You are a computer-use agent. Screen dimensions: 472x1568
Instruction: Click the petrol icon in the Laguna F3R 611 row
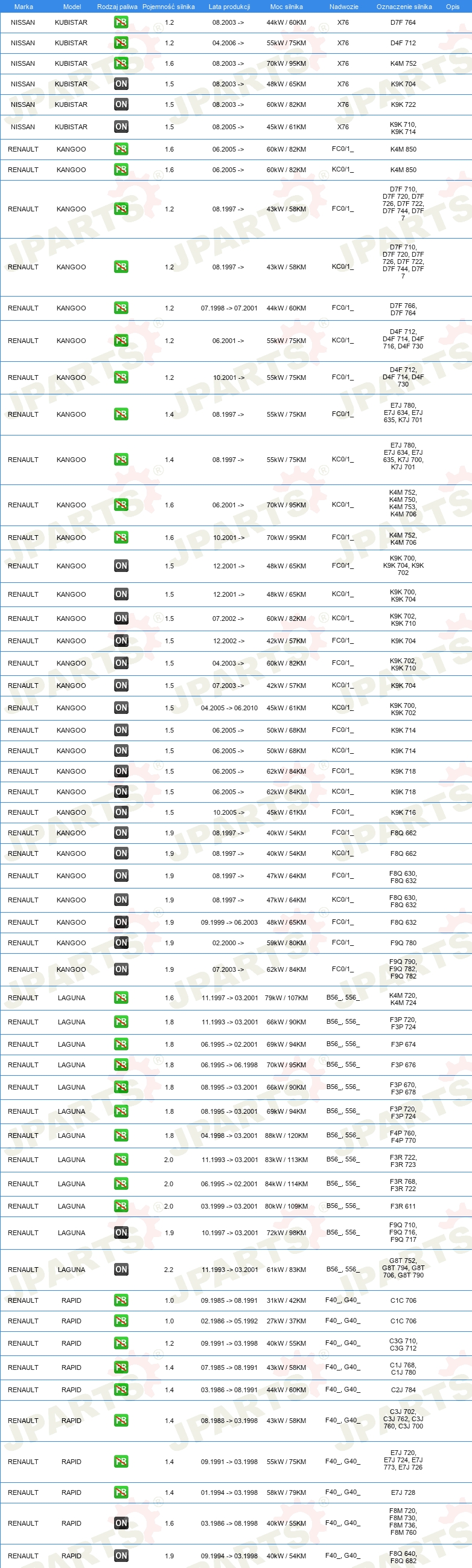click(x=121, y=1206)
